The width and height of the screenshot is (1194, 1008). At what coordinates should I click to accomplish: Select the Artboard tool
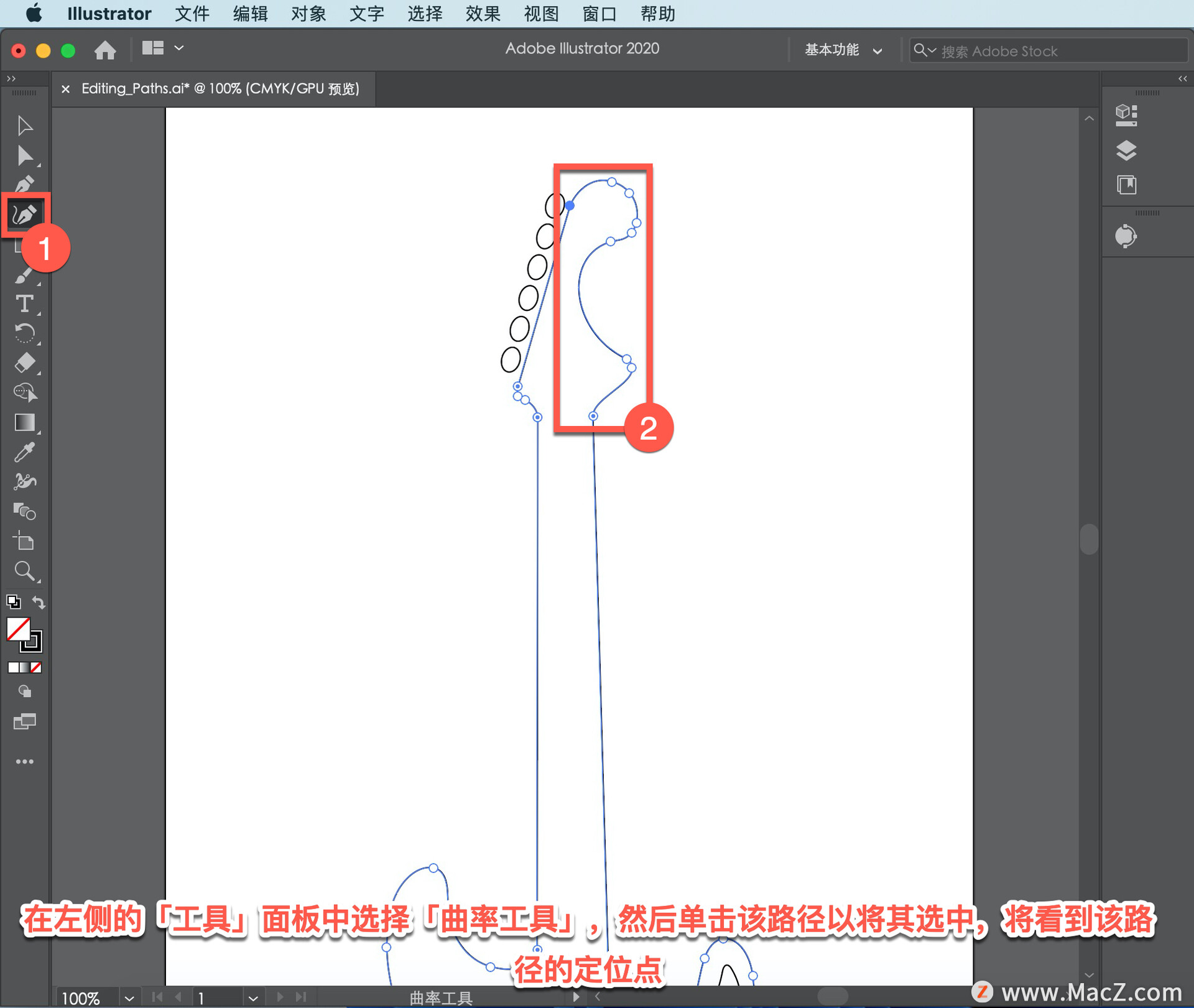25,541
